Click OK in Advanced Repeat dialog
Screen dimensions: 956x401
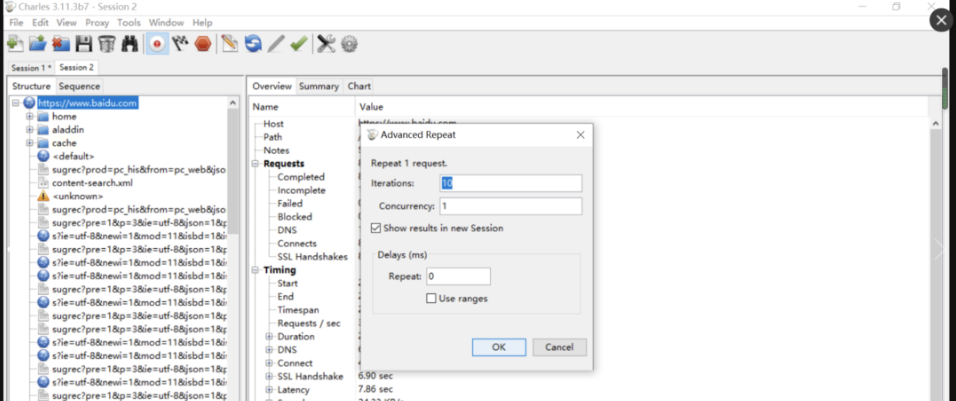(x=499, y=347)
